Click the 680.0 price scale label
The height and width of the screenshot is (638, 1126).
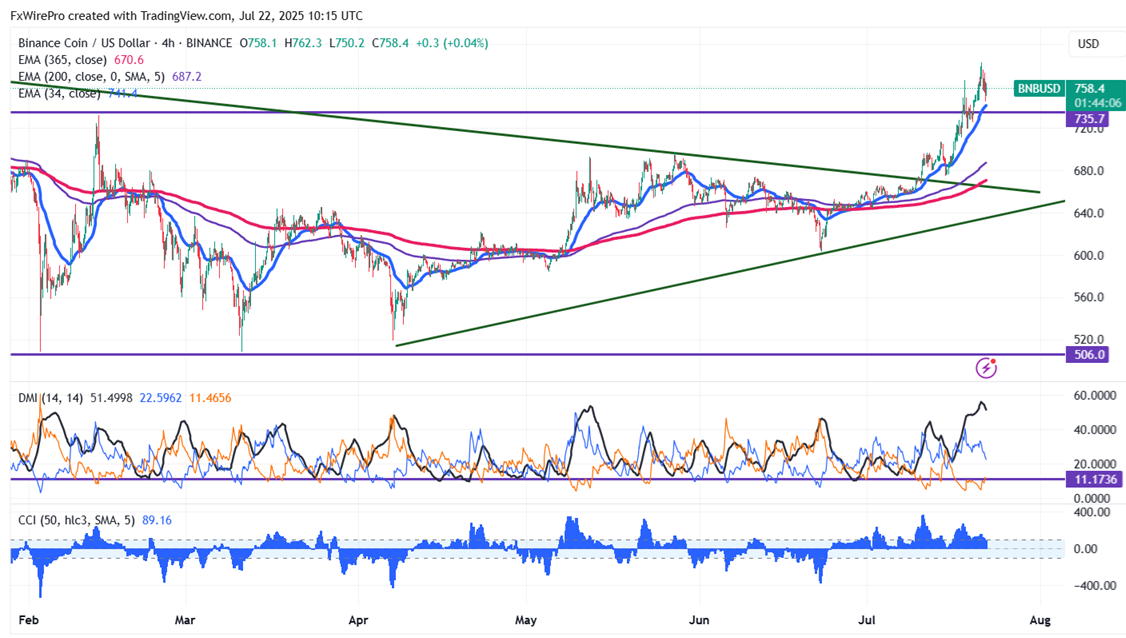[x=1089, y=171]
